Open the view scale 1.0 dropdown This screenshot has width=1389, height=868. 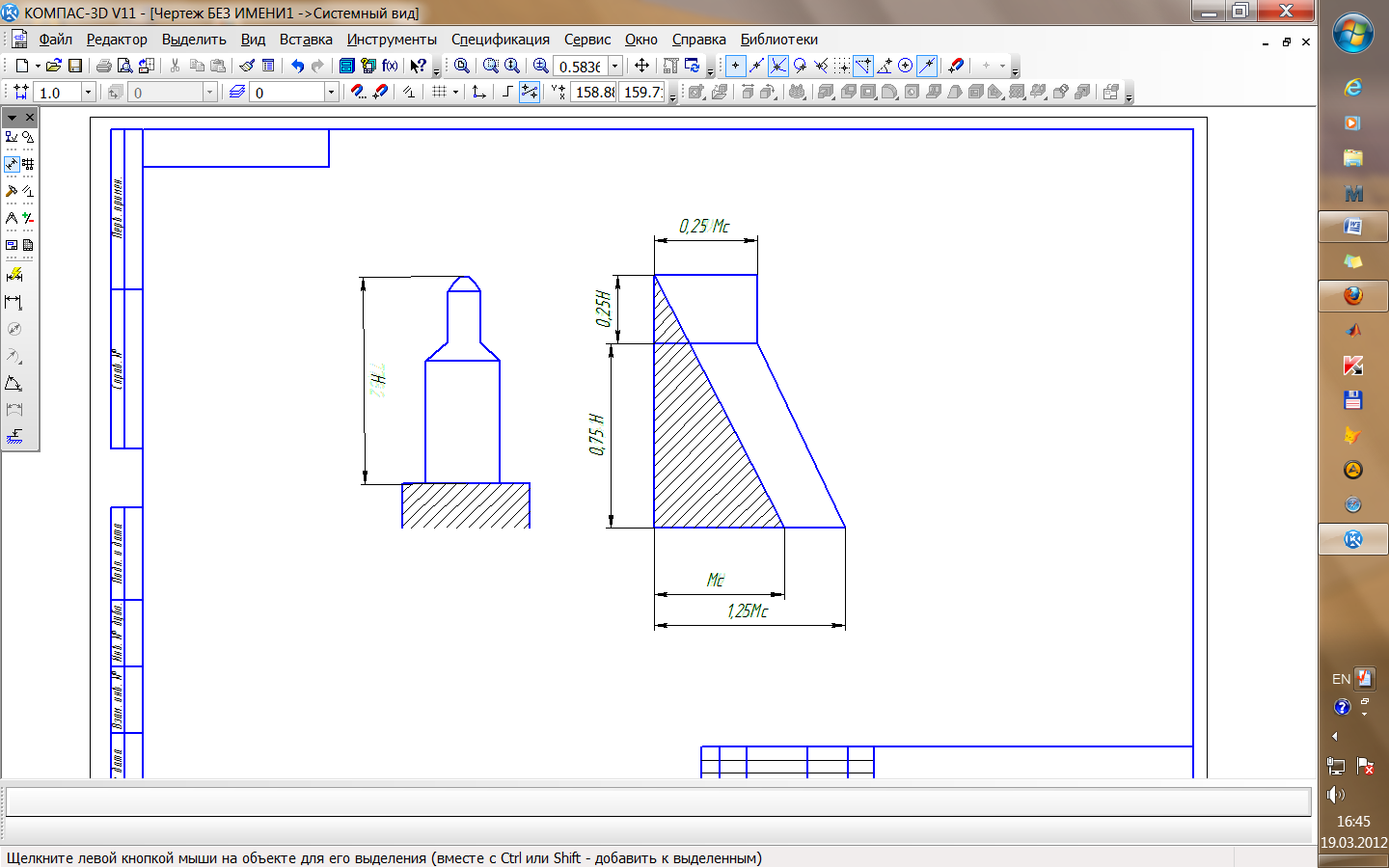(88, 92)
